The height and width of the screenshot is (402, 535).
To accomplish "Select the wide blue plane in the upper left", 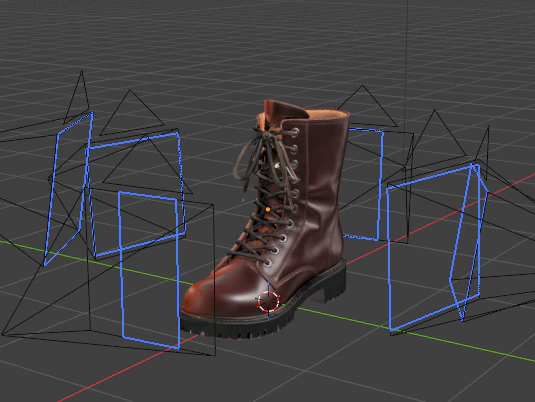I will [136, 195].
